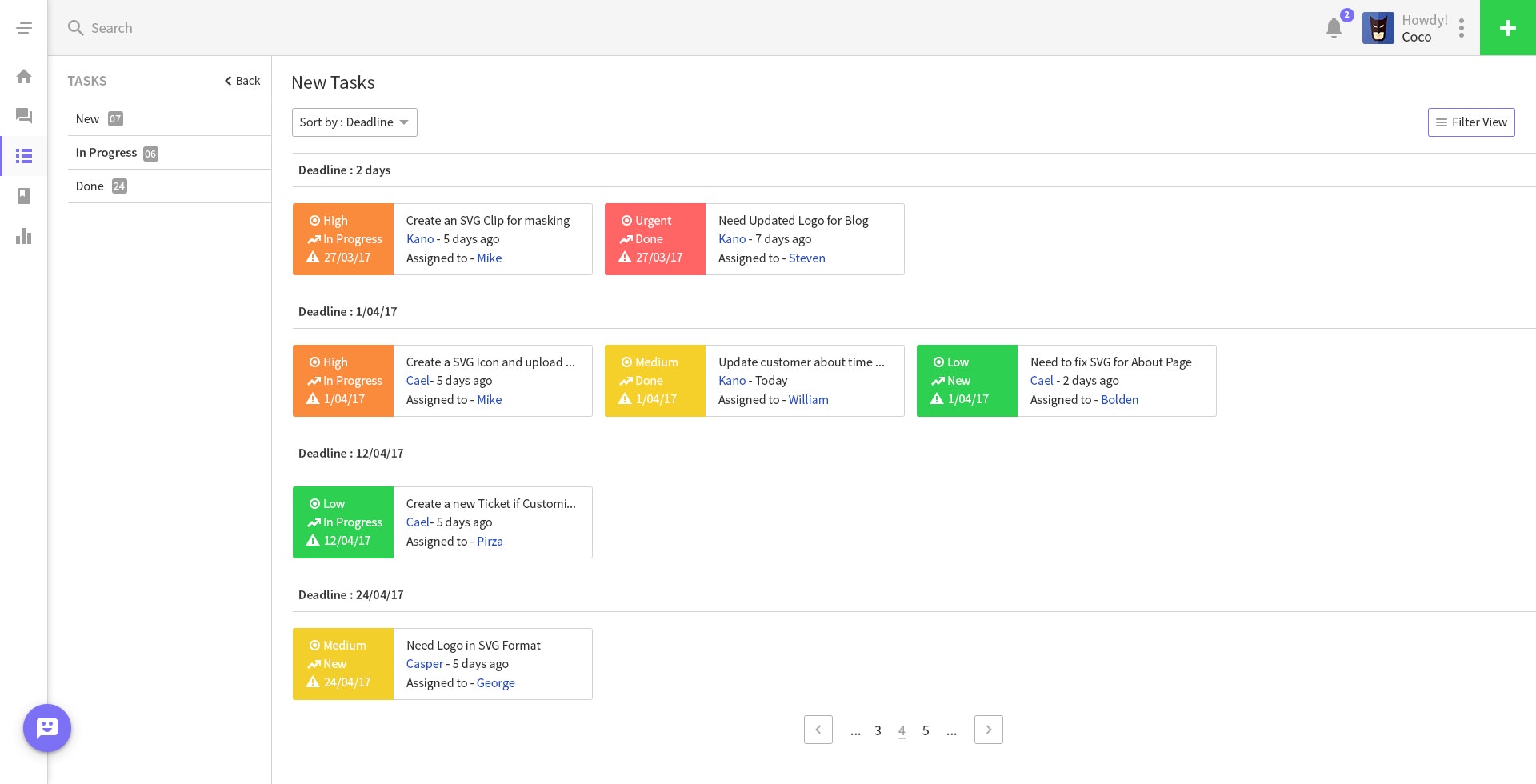Image resolution: width=1536 pixels, height=784 pixels.
Task: Click the Low priority block dated 12/04/17
Action: pos(343,522)
